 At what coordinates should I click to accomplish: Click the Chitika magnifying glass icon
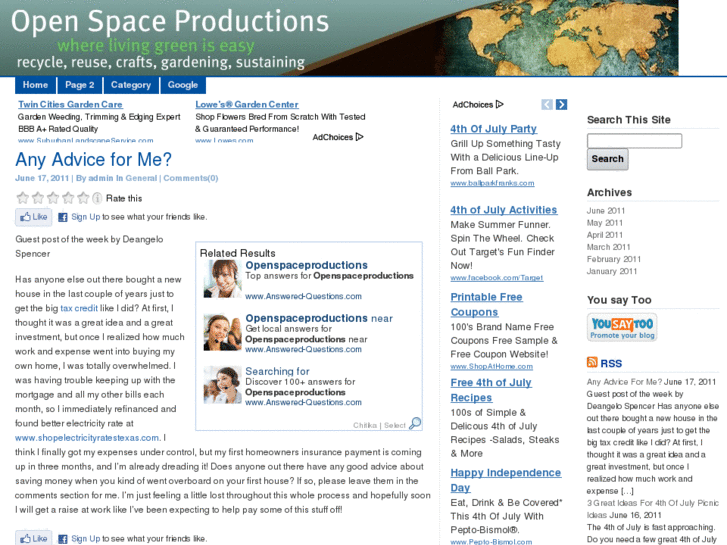click(x=416, y=424)
